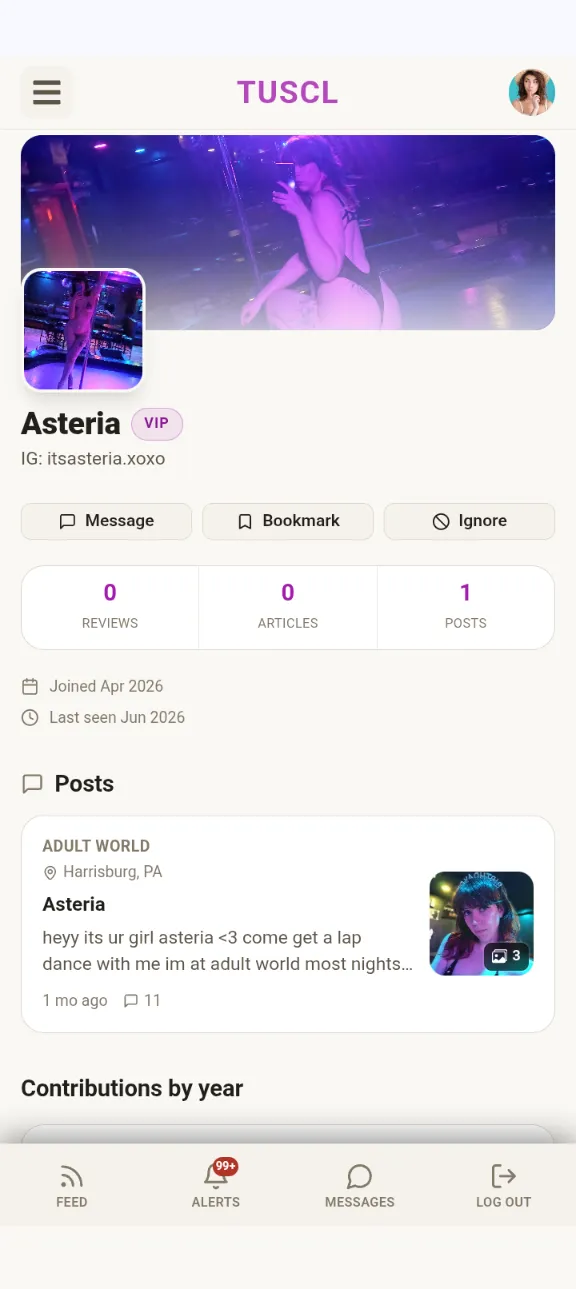Open the hamburger menu icon
Viewport: 576px width, 1289px height.
(x=47, y=92)
